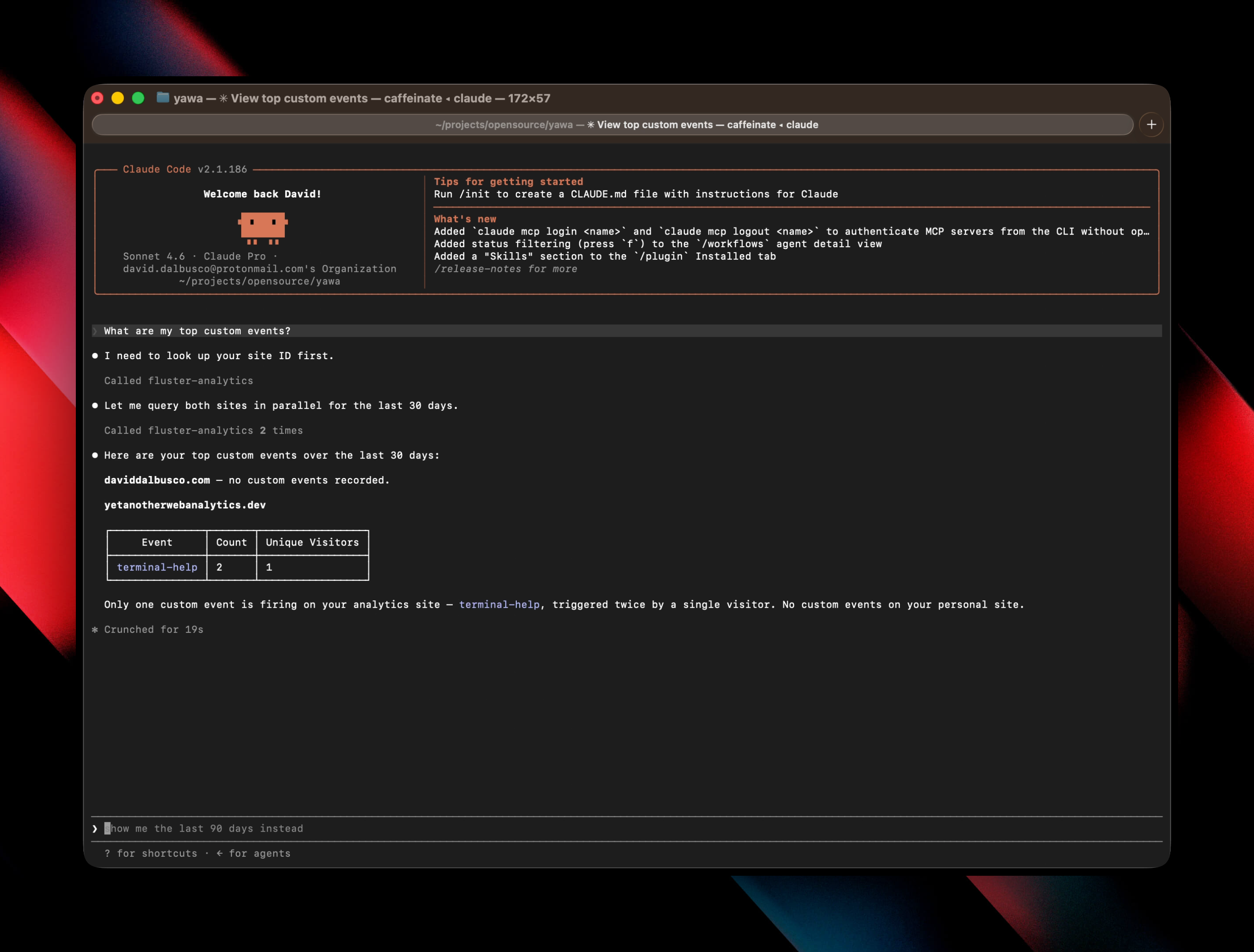
Task: Click the 'Called fluster-analytics 2 times' line
Action: 204,431
